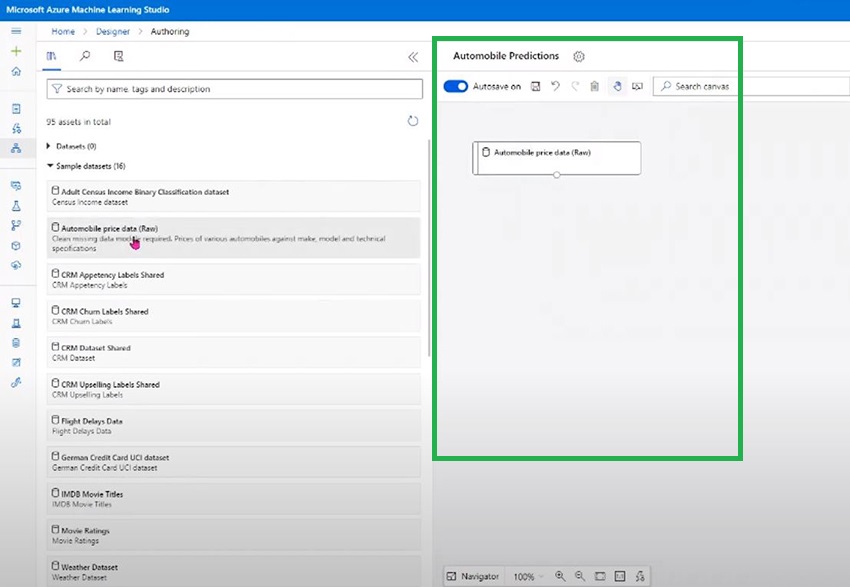Click the auto layout icon
Image resolution: width=850 pixels, height=587 pixels.
[640, 576]
